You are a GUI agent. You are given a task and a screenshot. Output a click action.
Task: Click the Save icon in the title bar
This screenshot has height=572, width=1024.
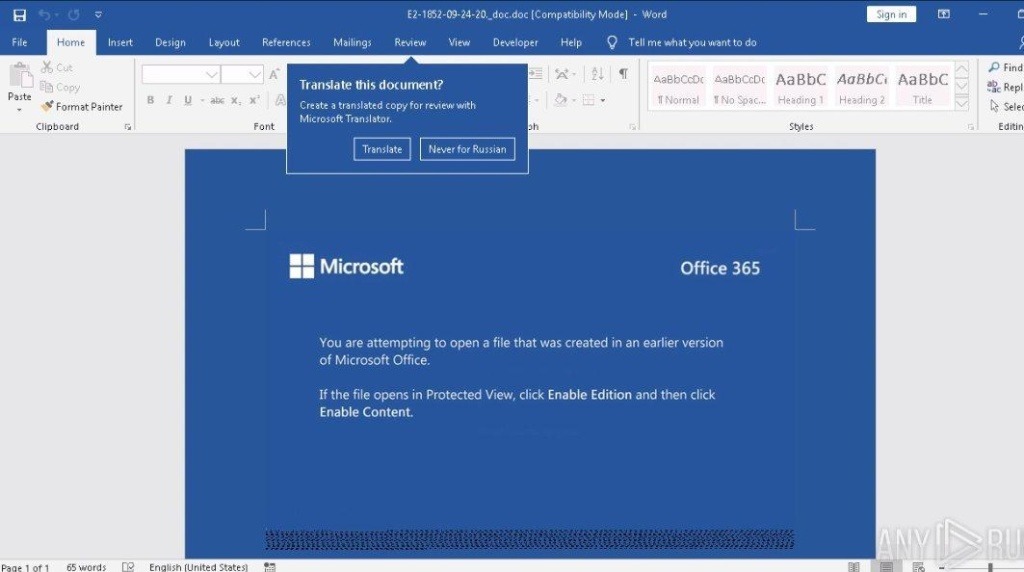point(19,15)
